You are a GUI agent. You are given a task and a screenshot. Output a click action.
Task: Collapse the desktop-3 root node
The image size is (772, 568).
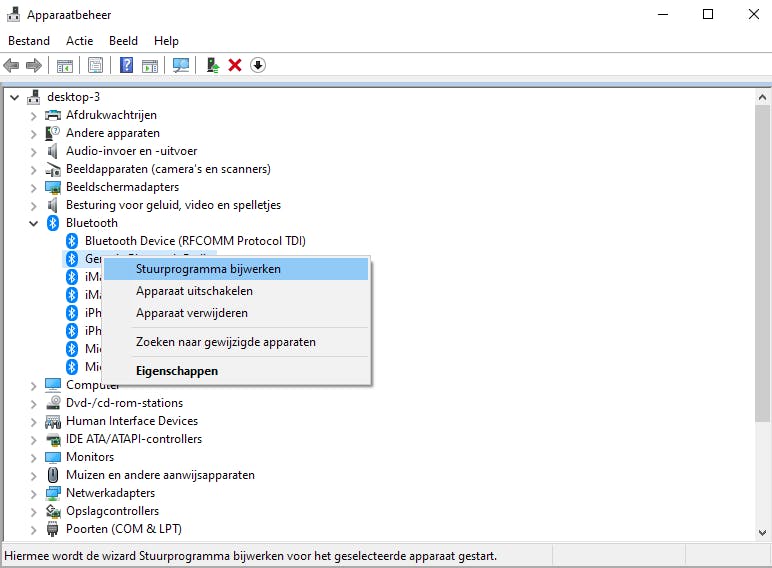click(x=15, y=97)
